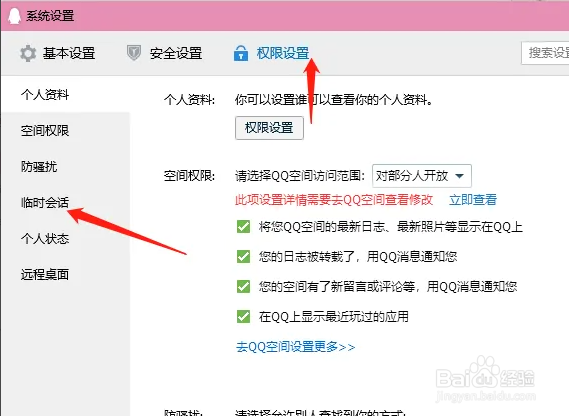Viewport: 569px width, 416px height.
Task: Click the 立即查看 link
Action: 473,200
